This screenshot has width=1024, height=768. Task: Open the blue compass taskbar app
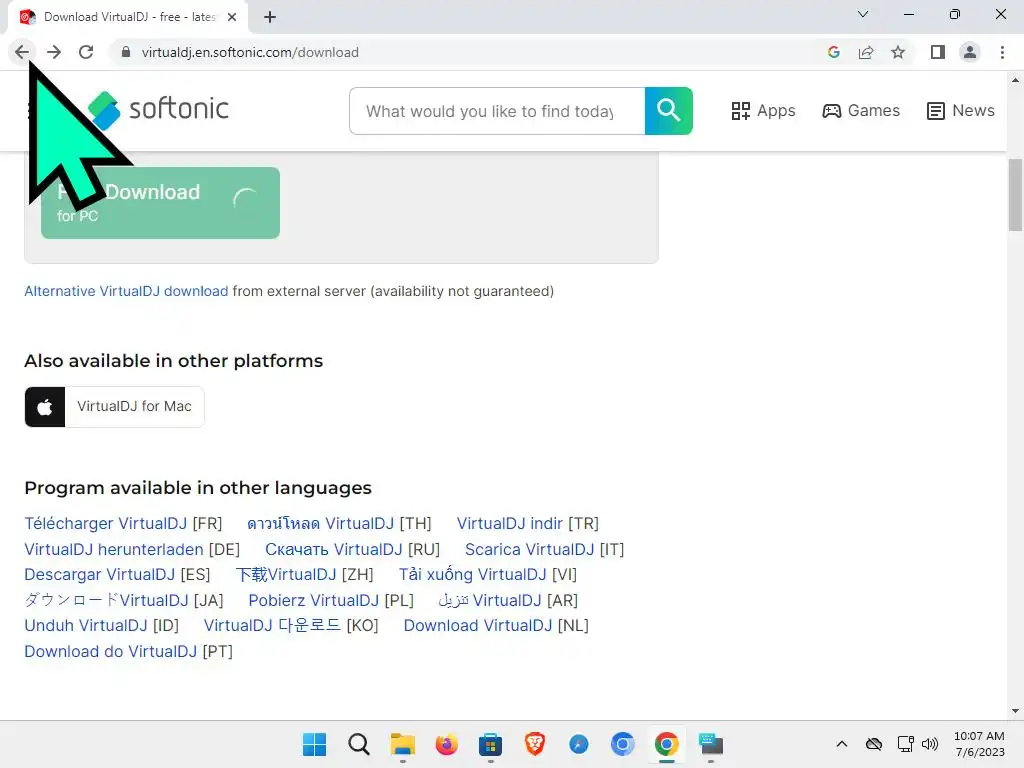579,744
